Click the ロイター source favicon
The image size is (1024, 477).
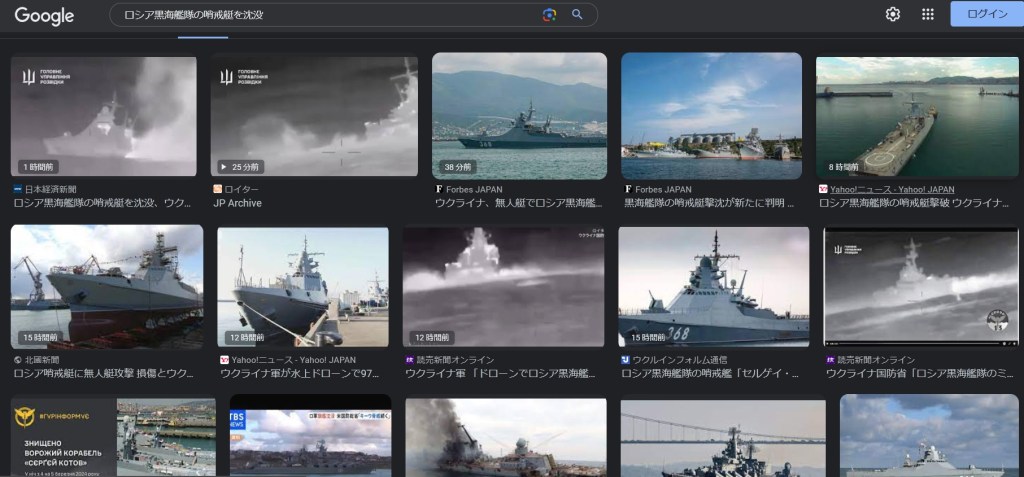coord(218,189)
